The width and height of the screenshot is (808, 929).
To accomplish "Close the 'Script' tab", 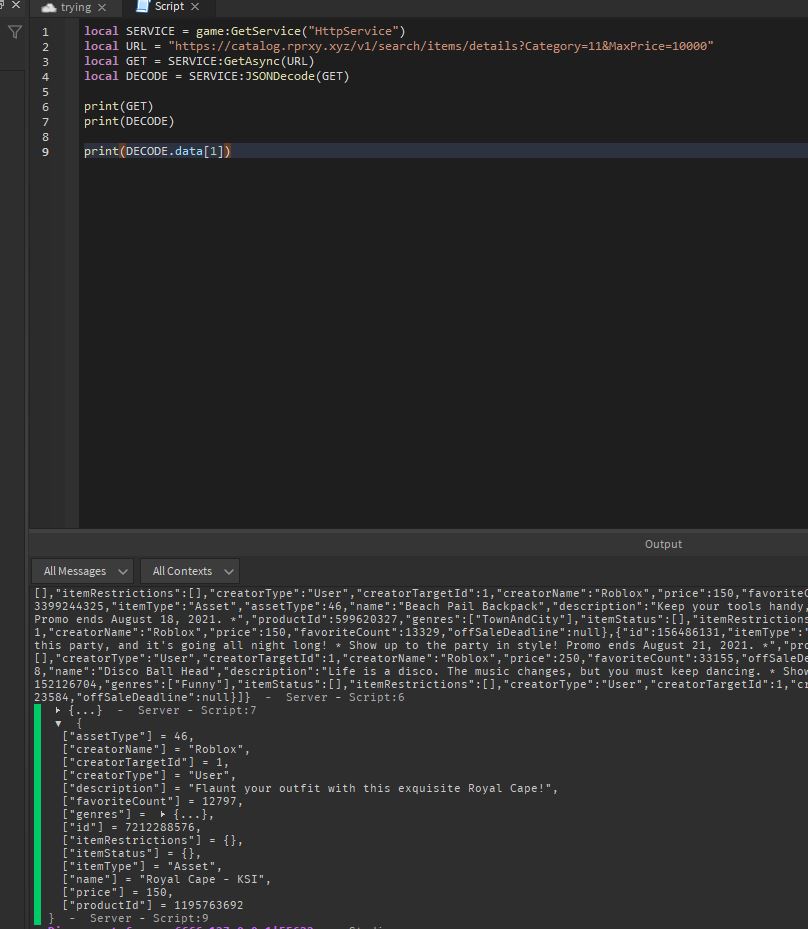I will [195, 7].
